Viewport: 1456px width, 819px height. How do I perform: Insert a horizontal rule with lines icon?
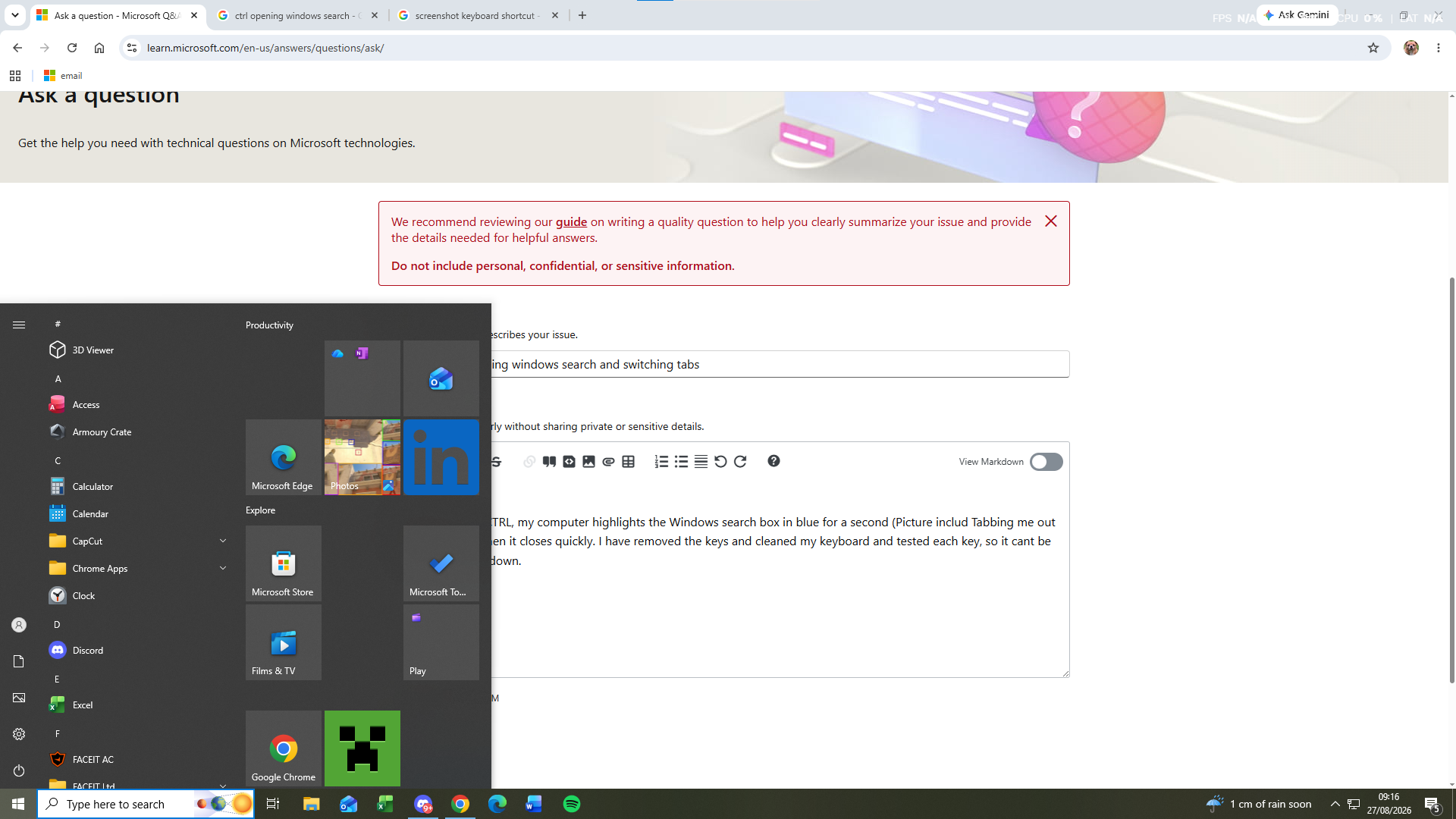click(x=701, y=462)
